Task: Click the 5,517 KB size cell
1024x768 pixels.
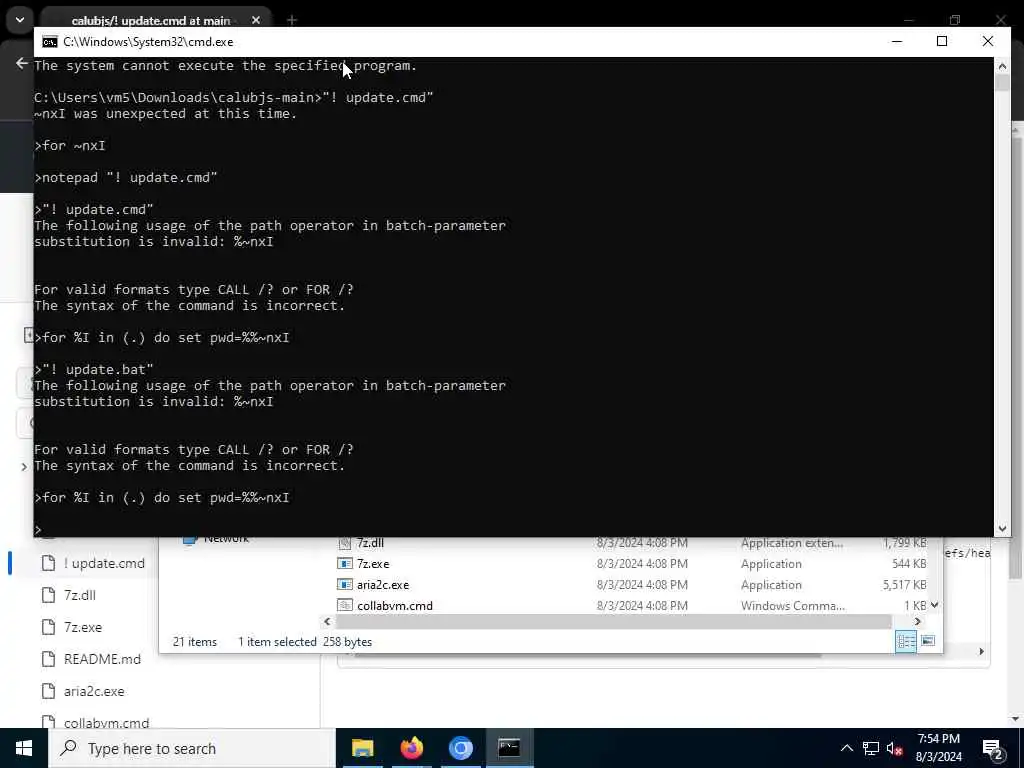Action: click(x=904, y=584)
